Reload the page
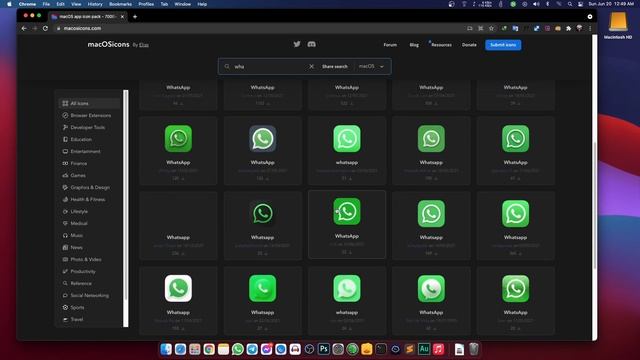Screen dimensions: 640x360 [x=45, y=28]
